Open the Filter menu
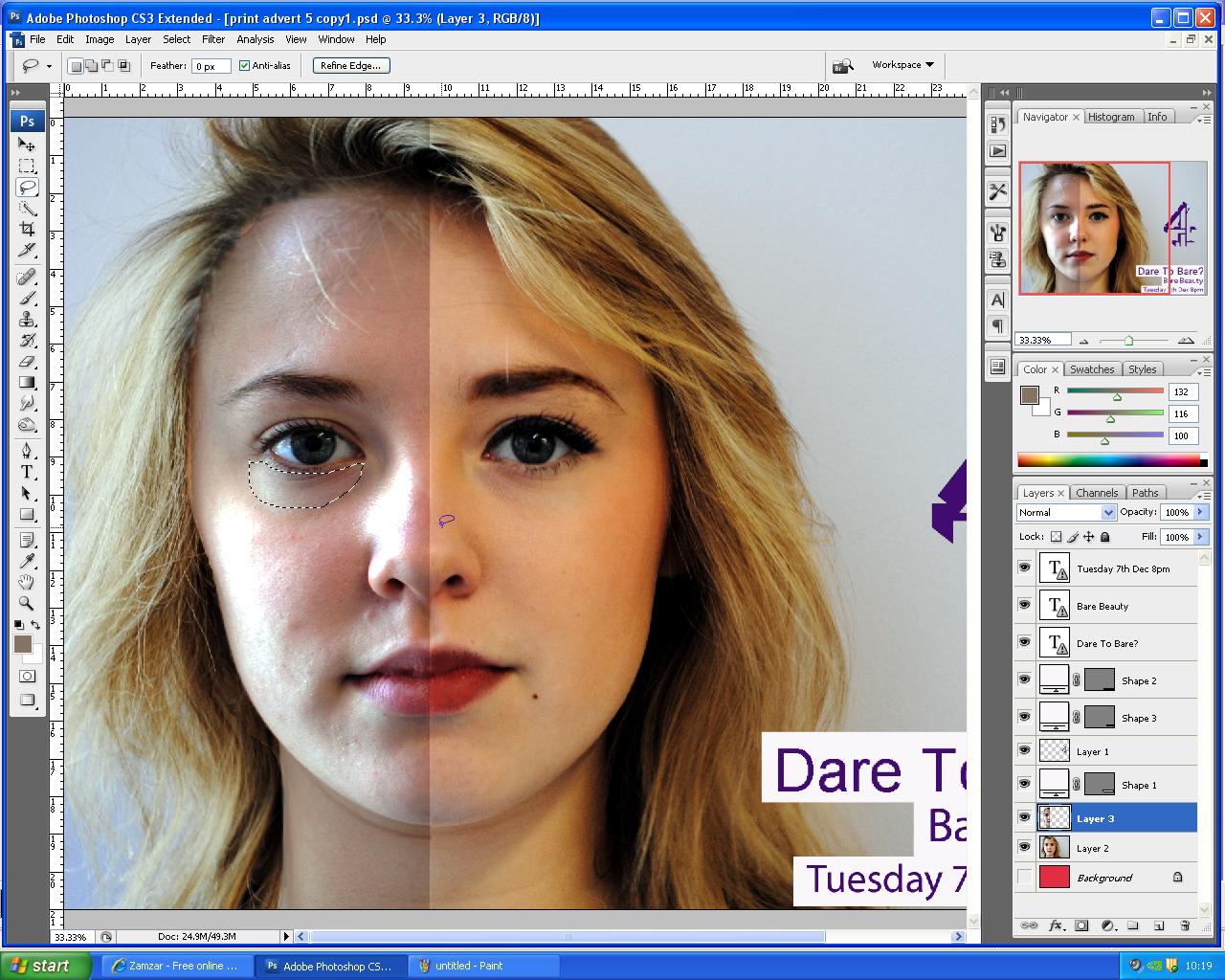 pyautogui.click(x=213, y=39)
